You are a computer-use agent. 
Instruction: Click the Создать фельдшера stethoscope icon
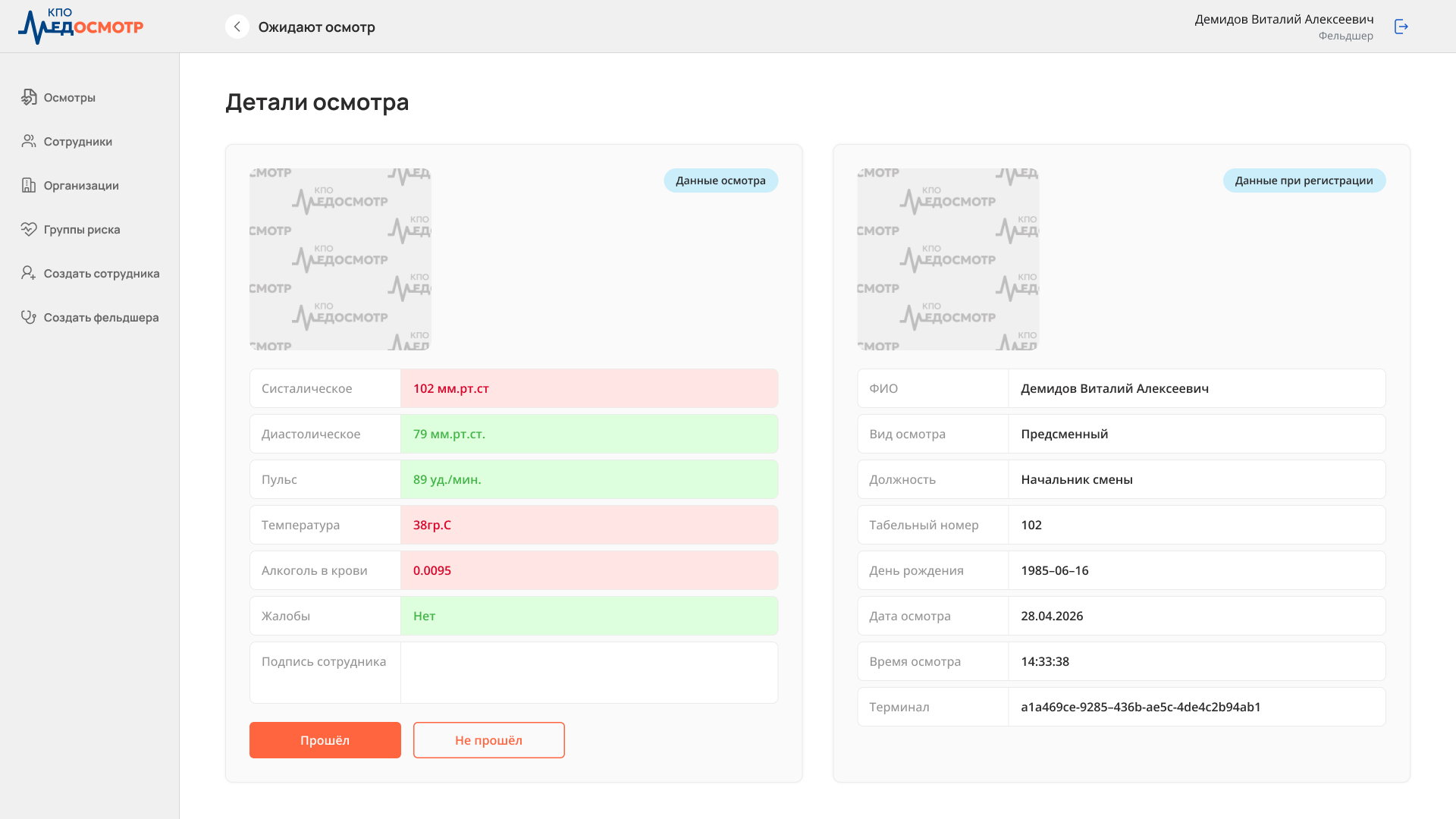point(29,317)
